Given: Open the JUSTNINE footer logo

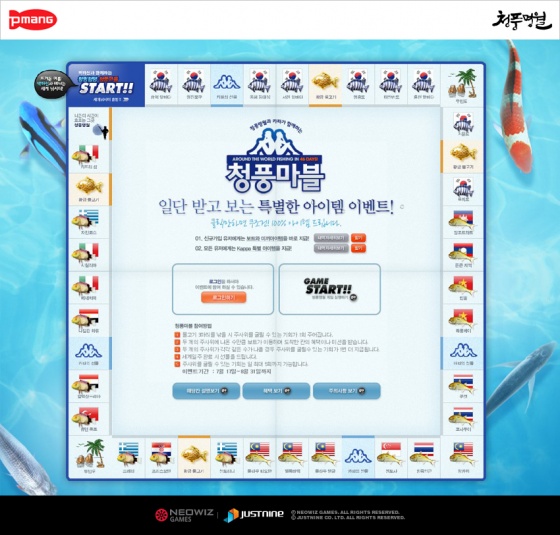Looking at the screenshot, I should point(254,515).
